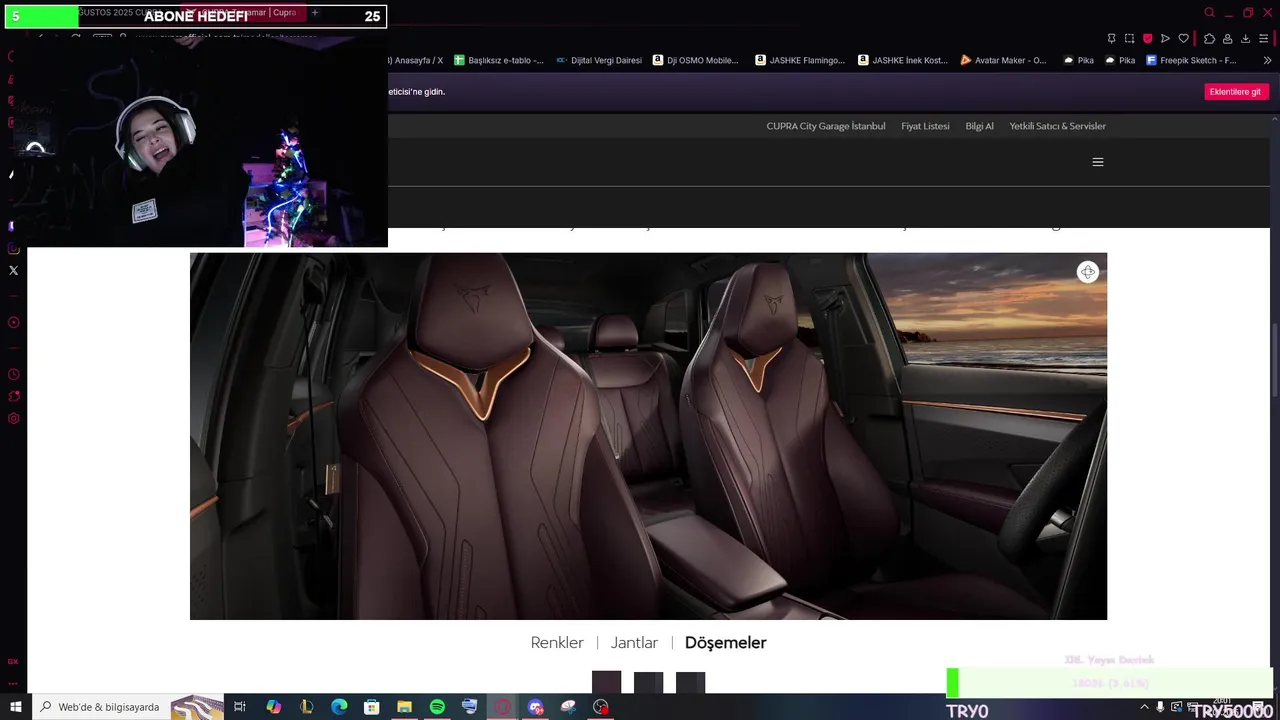Open Yetkili Satıcı & Servisler link
Image resolution: width=1280 pixels, height=720 pixels.
pos(1057,126)
